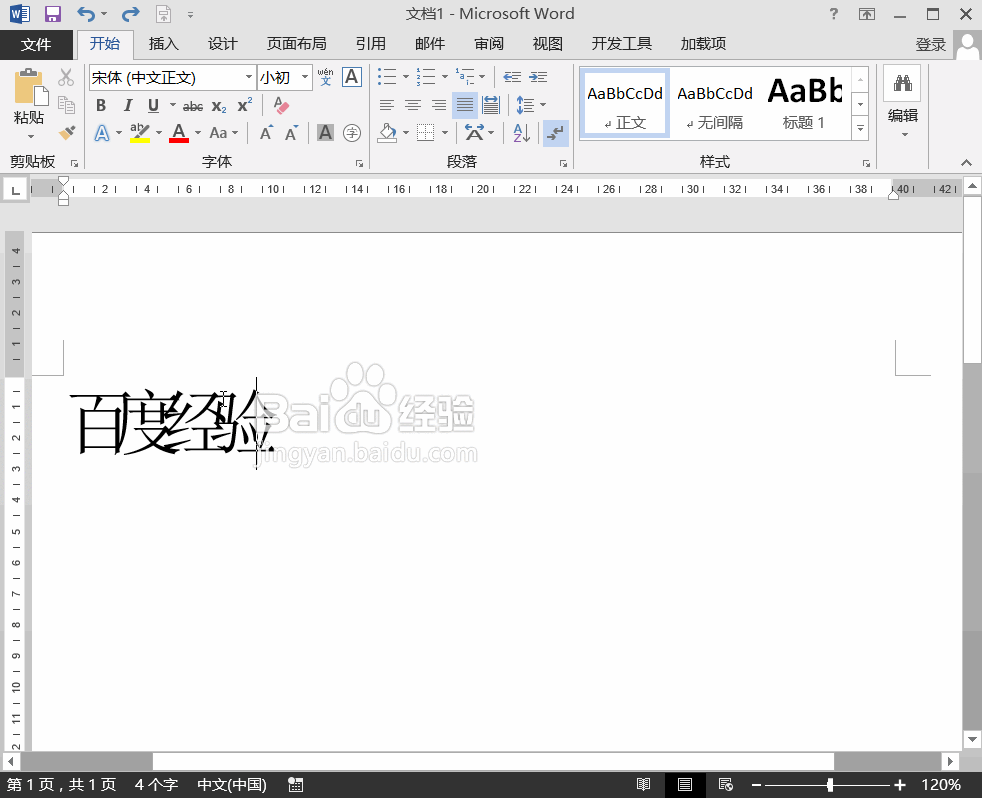
Task: Select the Subscript icon
Action: pos(218,105)
